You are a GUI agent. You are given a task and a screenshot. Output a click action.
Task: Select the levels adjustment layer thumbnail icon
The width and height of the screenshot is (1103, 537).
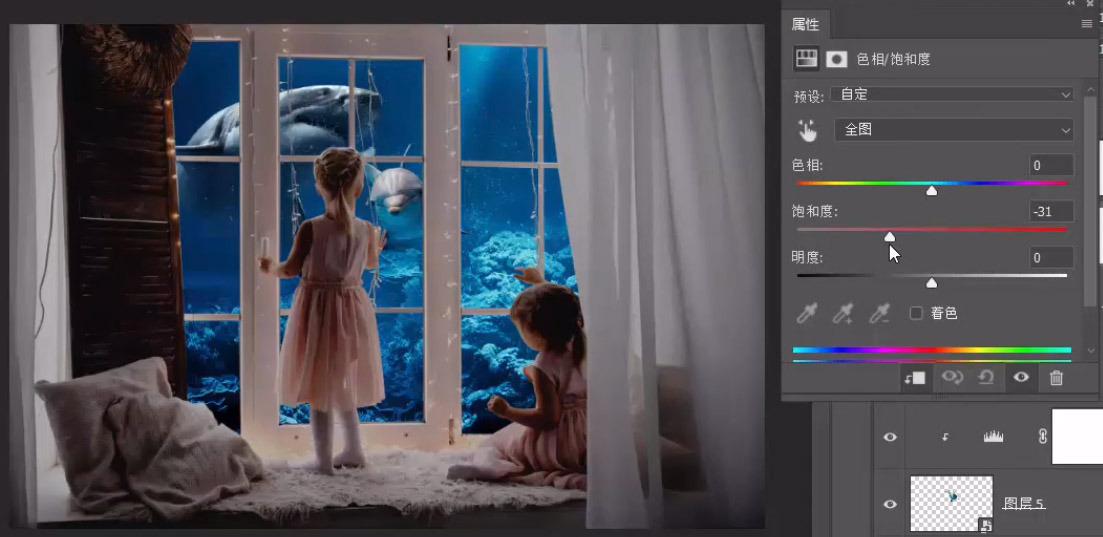pos(993,437)
